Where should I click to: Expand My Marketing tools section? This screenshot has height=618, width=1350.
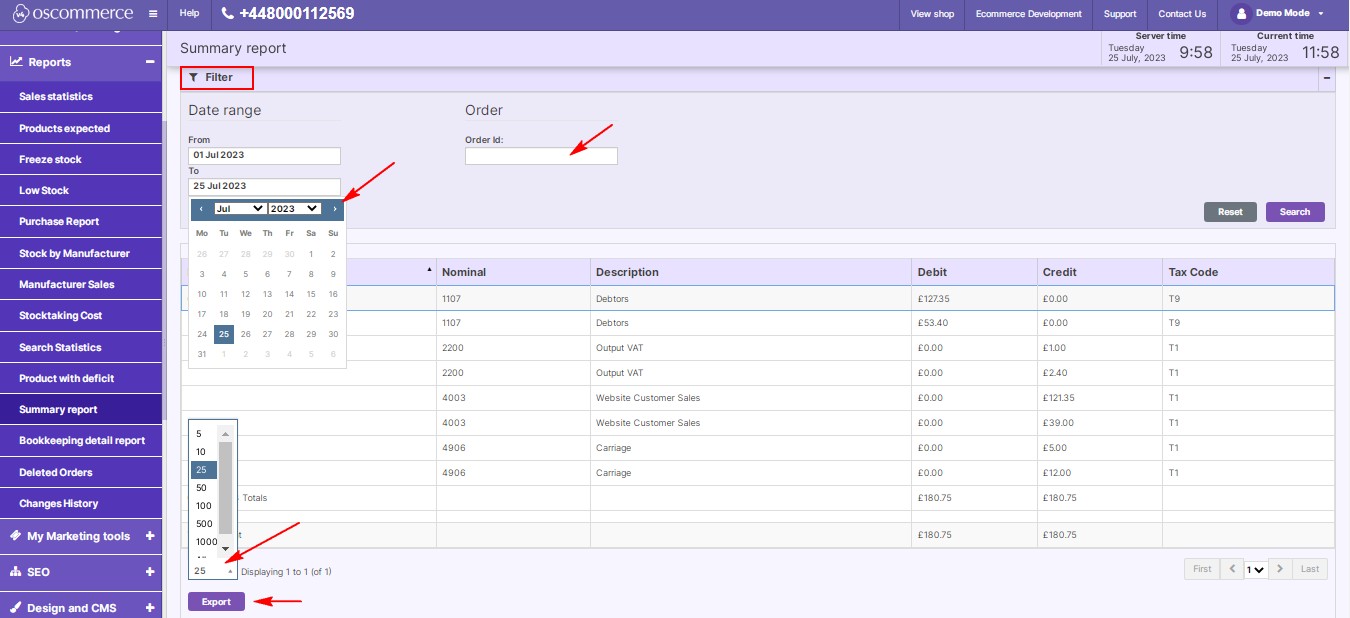coord(150,536)
